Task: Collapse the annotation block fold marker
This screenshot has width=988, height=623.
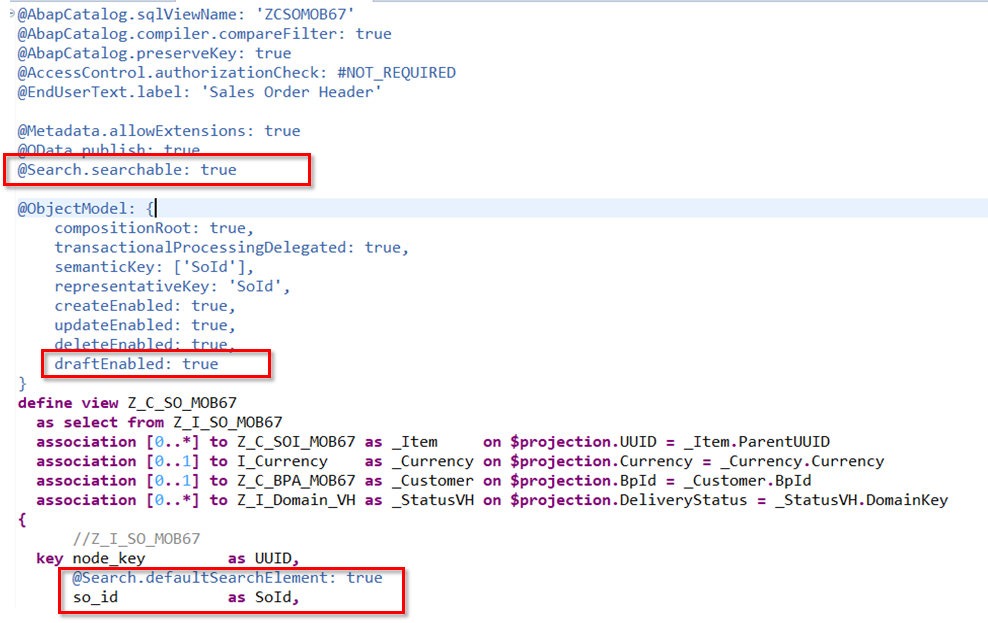Action: click(x=12, y=13)
